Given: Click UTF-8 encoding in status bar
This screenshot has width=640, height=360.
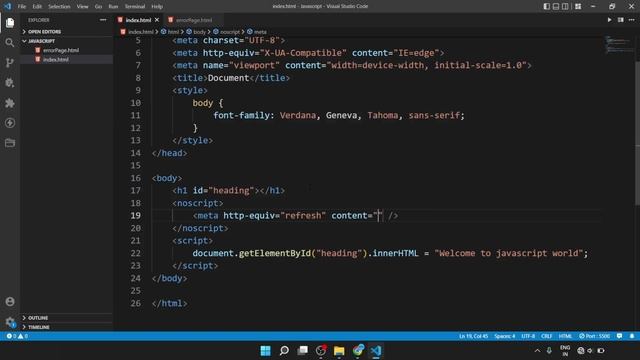Looking at the screenshot, I should (x=528, y=336).
